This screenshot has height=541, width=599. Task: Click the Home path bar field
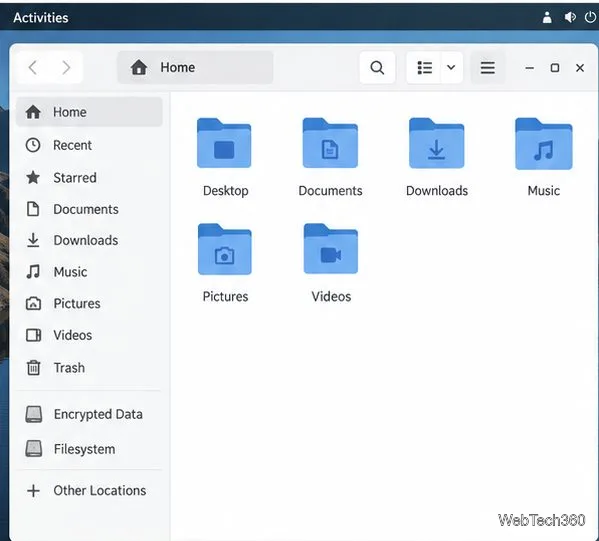pos(195,68)
